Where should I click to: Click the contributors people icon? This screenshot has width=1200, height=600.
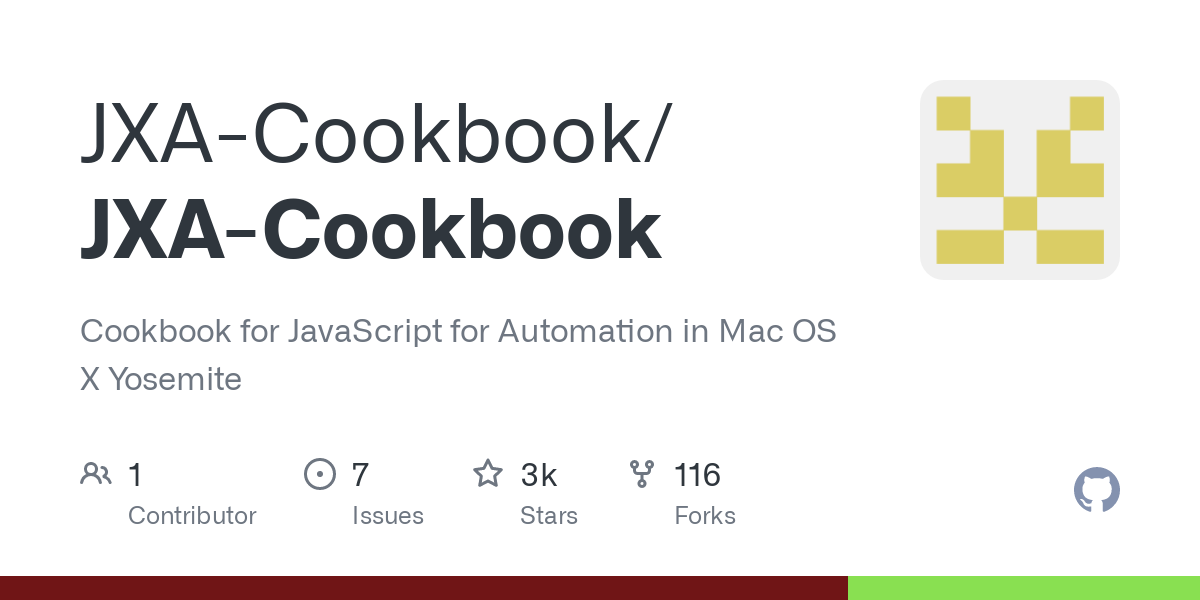click(96, 473)
